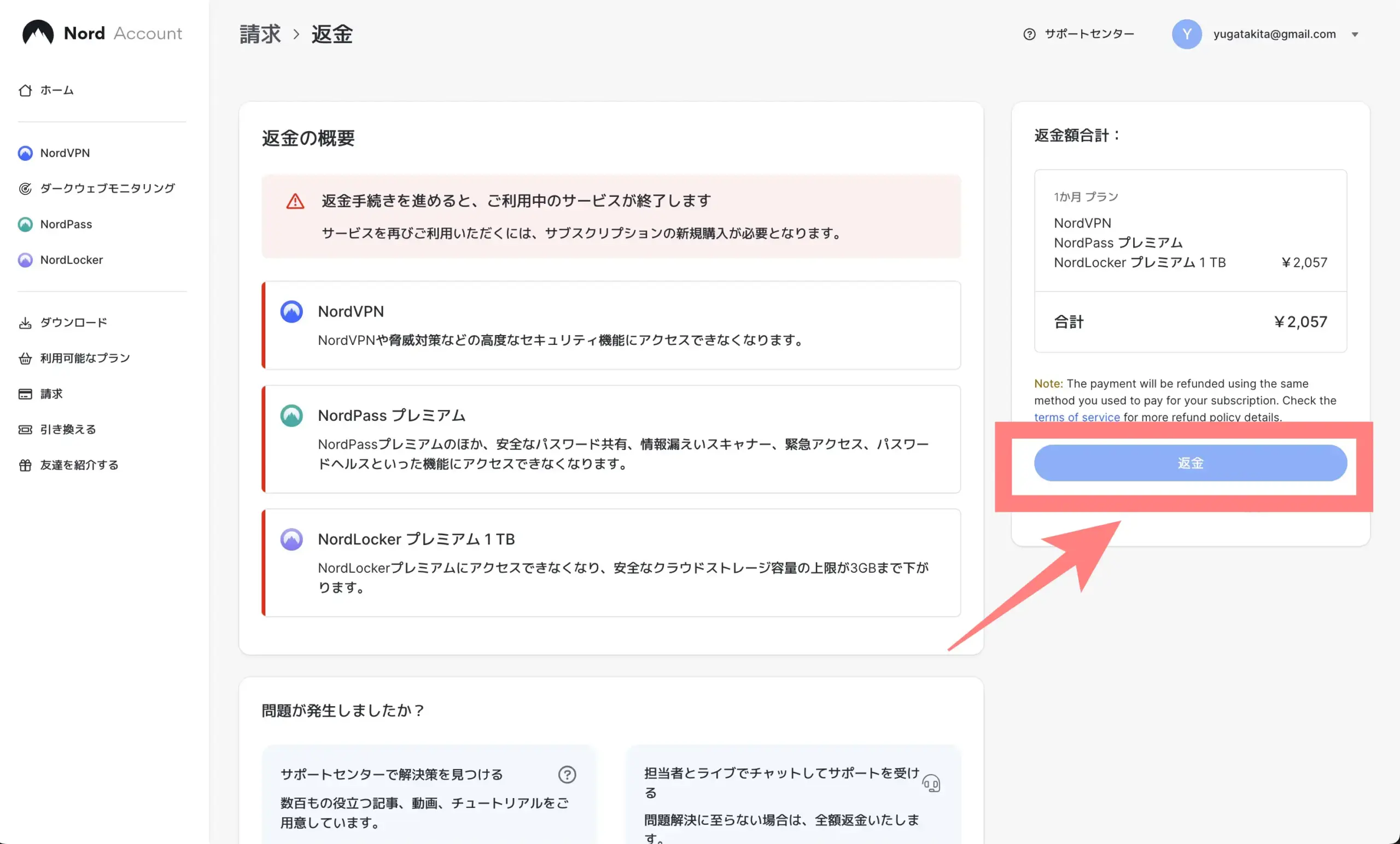Click the 引き換える ticket icon
Image resolution: width=1400 pixels, height=844 pixels.
tap(25, 430)
